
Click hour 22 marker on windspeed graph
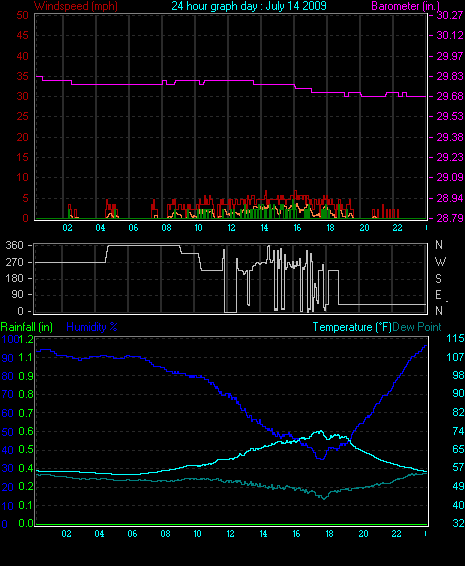pos(397,228)
